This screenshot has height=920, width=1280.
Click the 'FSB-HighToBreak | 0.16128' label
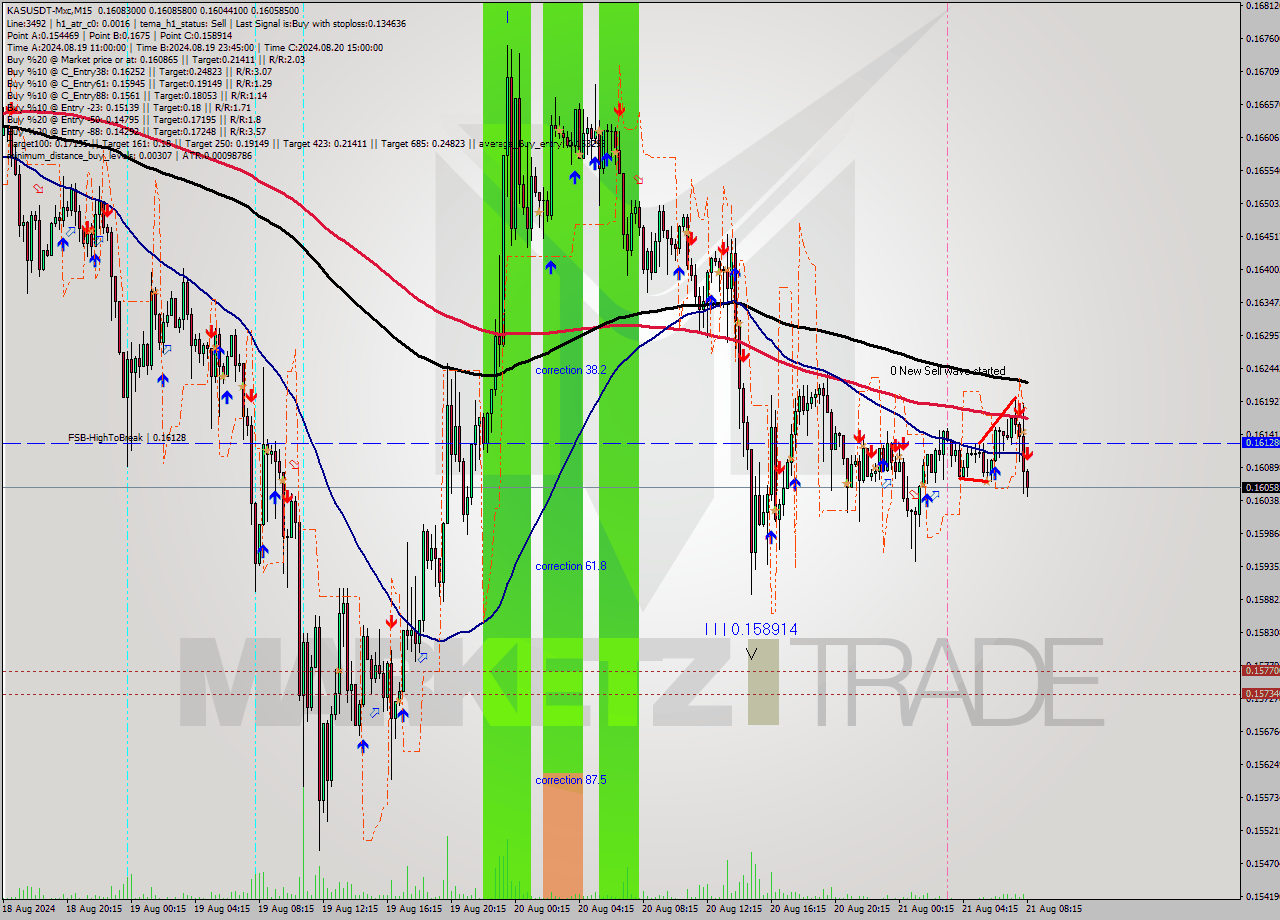tap(127, 438)
